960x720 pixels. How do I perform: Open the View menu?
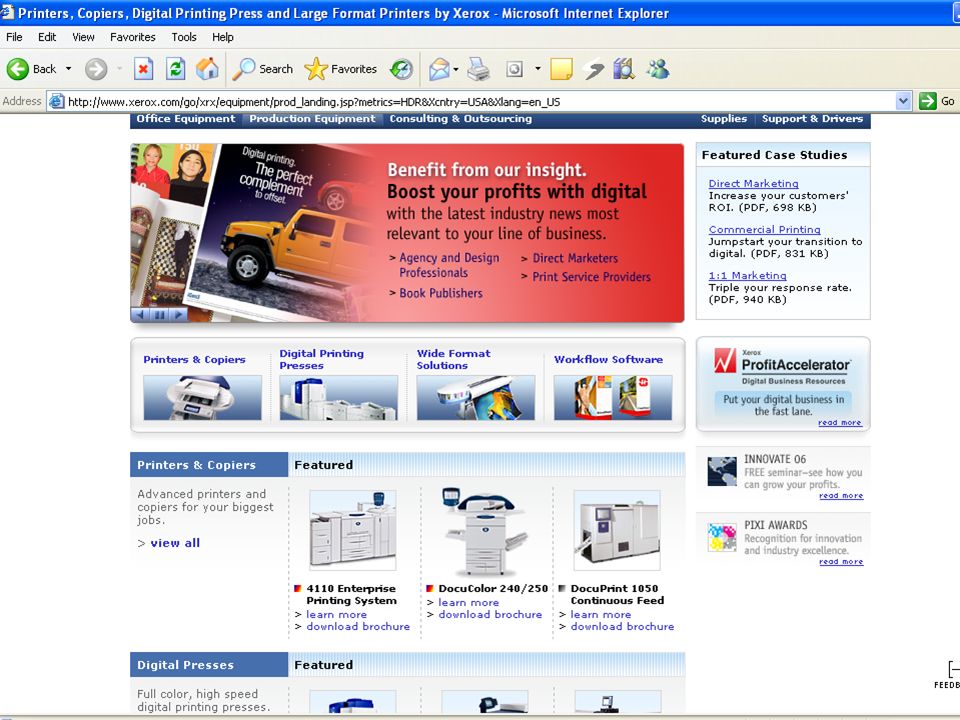click(x=83, y=37)
